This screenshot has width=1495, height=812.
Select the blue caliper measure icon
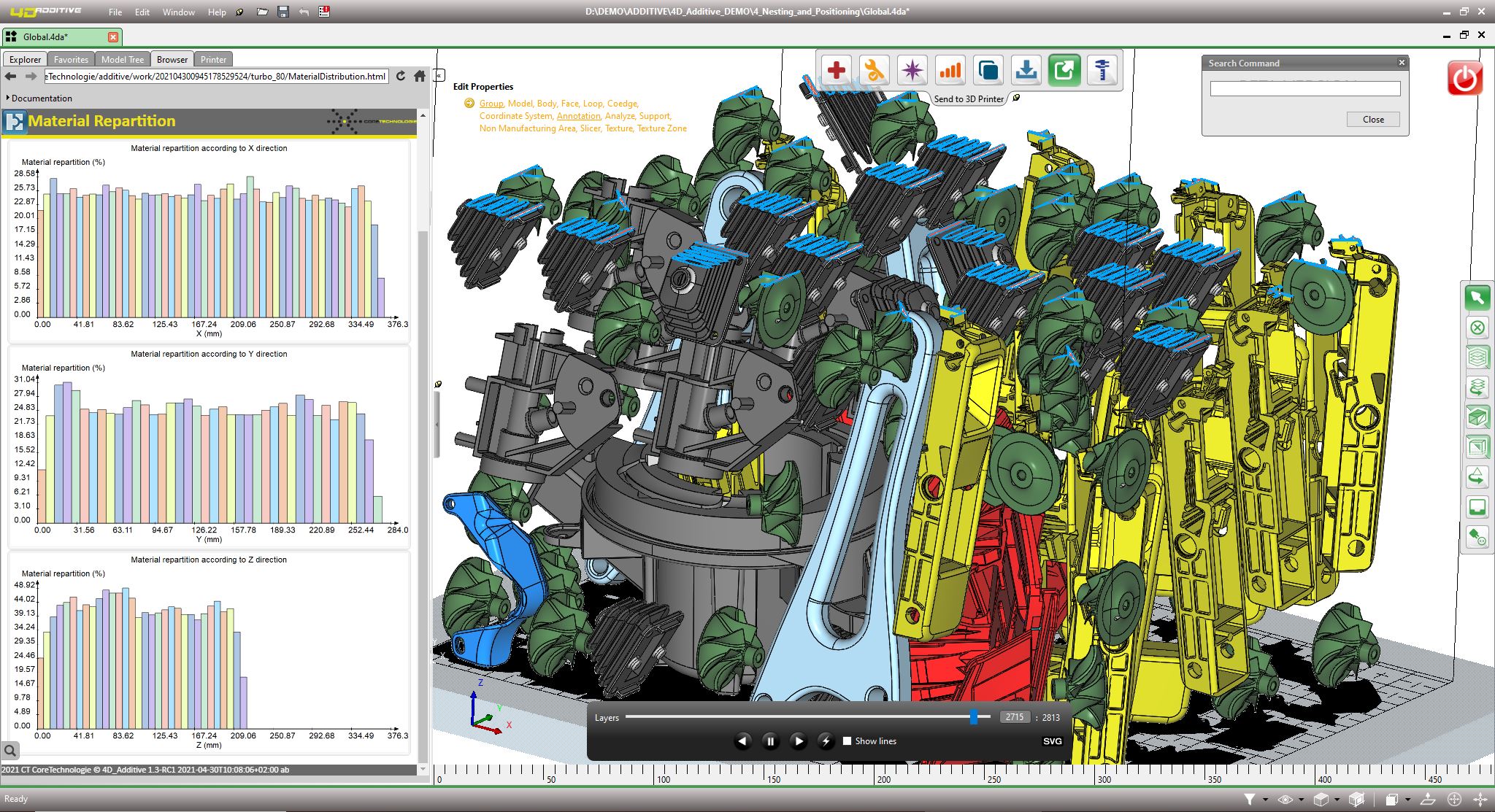coord(1102,71)
